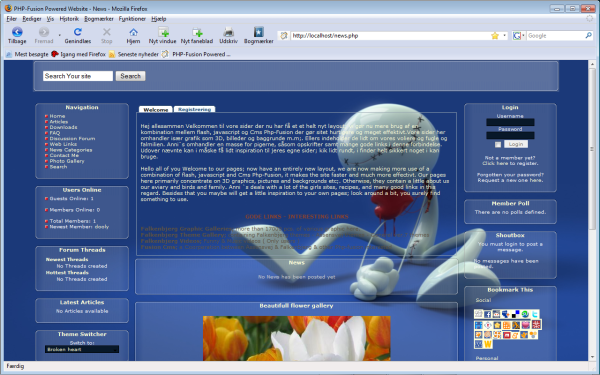The image size is (600, 375).
Task: Switch to the Registrering tab
Action: point(194,109)
